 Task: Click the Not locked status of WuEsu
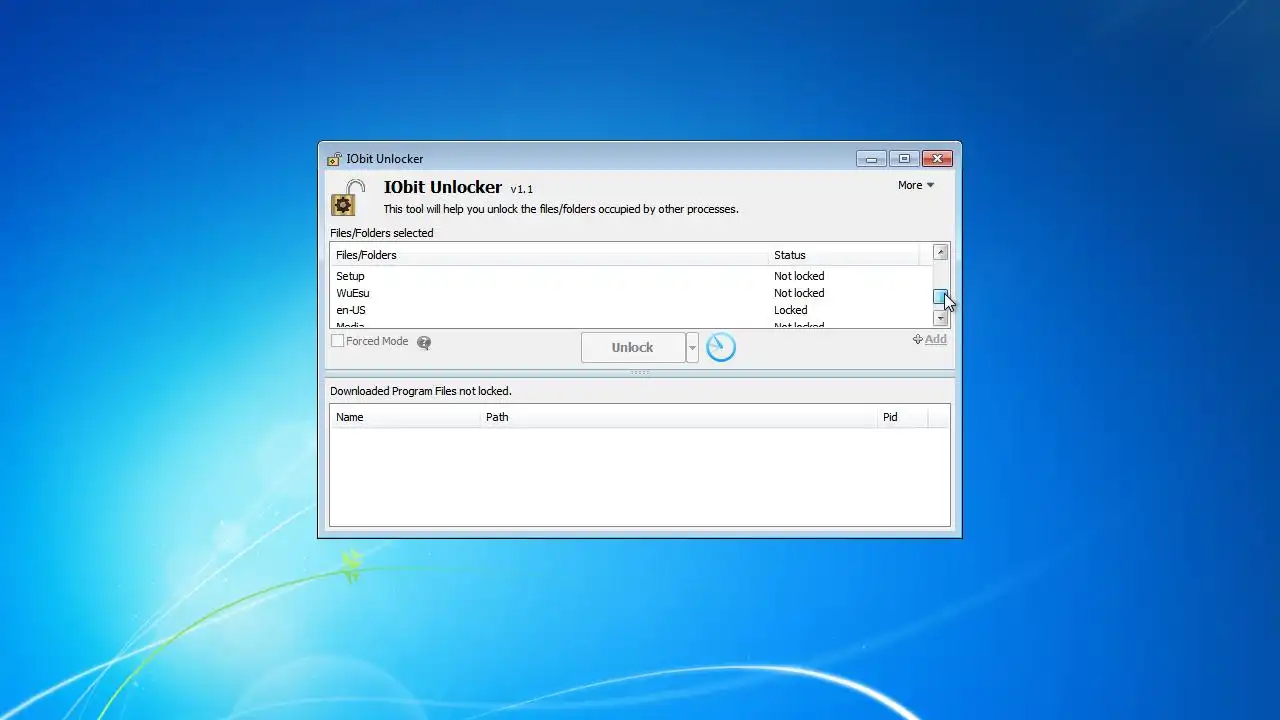(x=799, y=293)
